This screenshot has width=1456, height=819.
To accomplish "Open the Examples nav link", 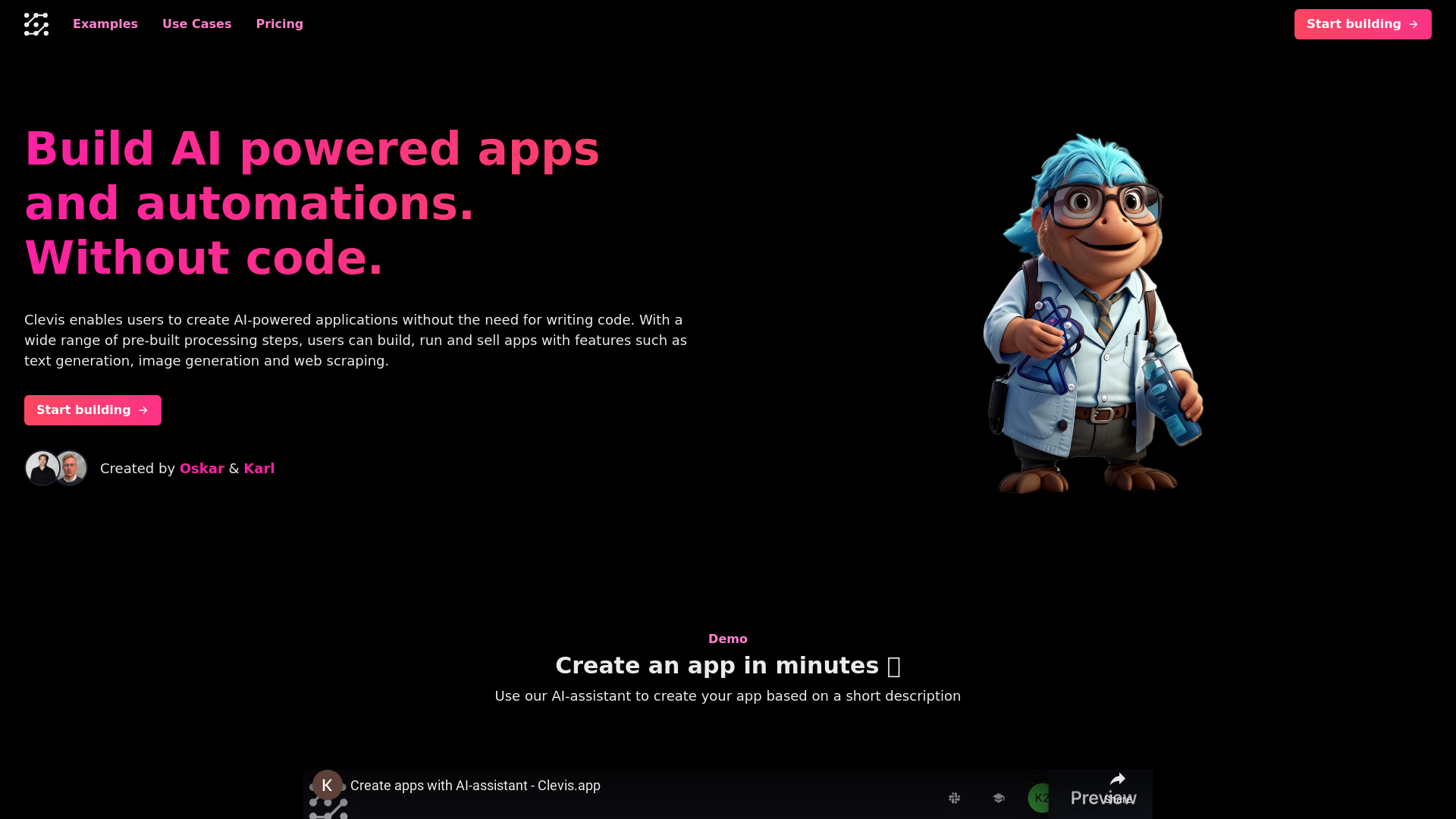I will coord(105,24).
